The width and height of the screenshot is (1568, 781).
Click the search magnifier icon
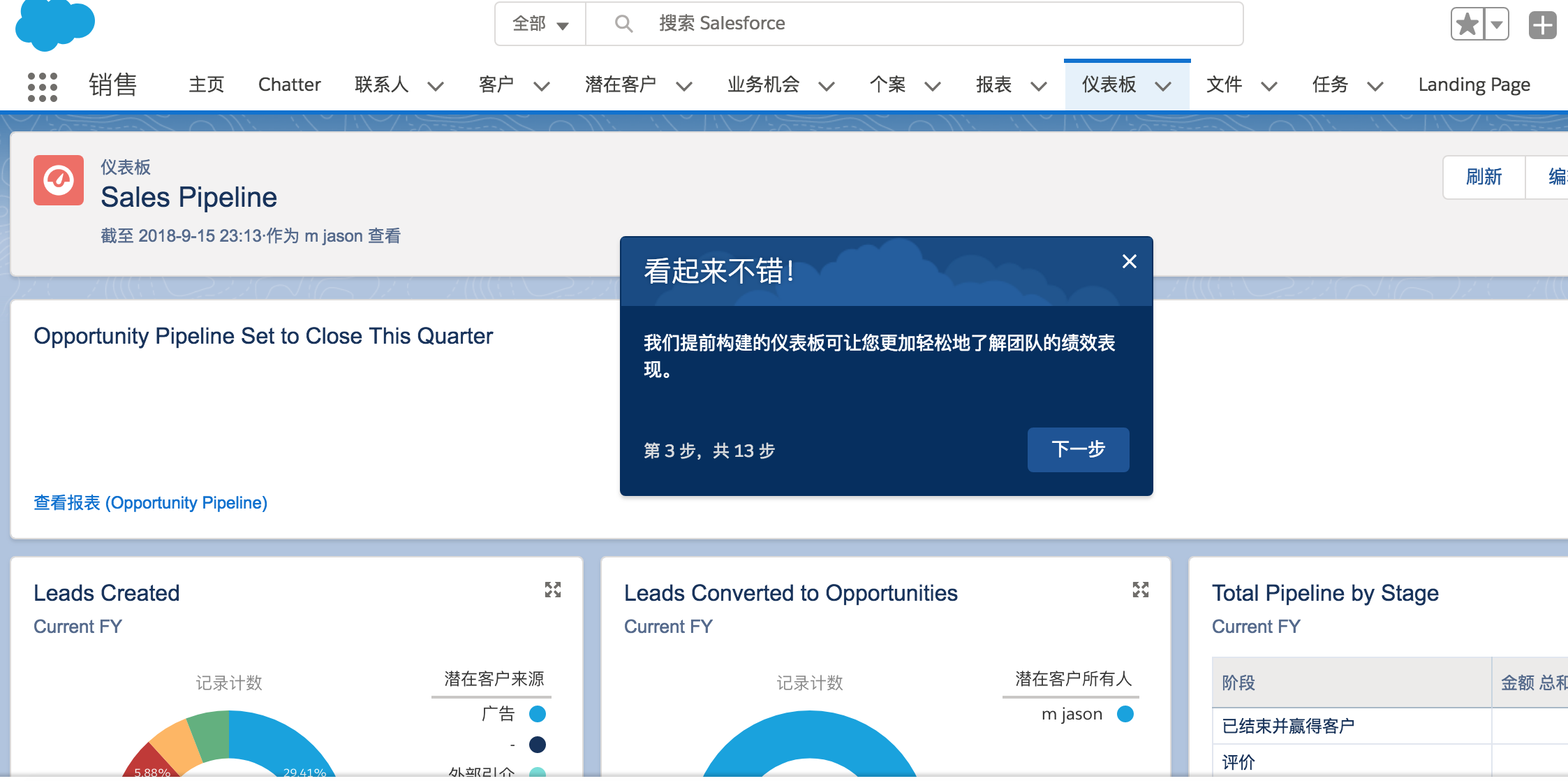click(x=623, y=24)
